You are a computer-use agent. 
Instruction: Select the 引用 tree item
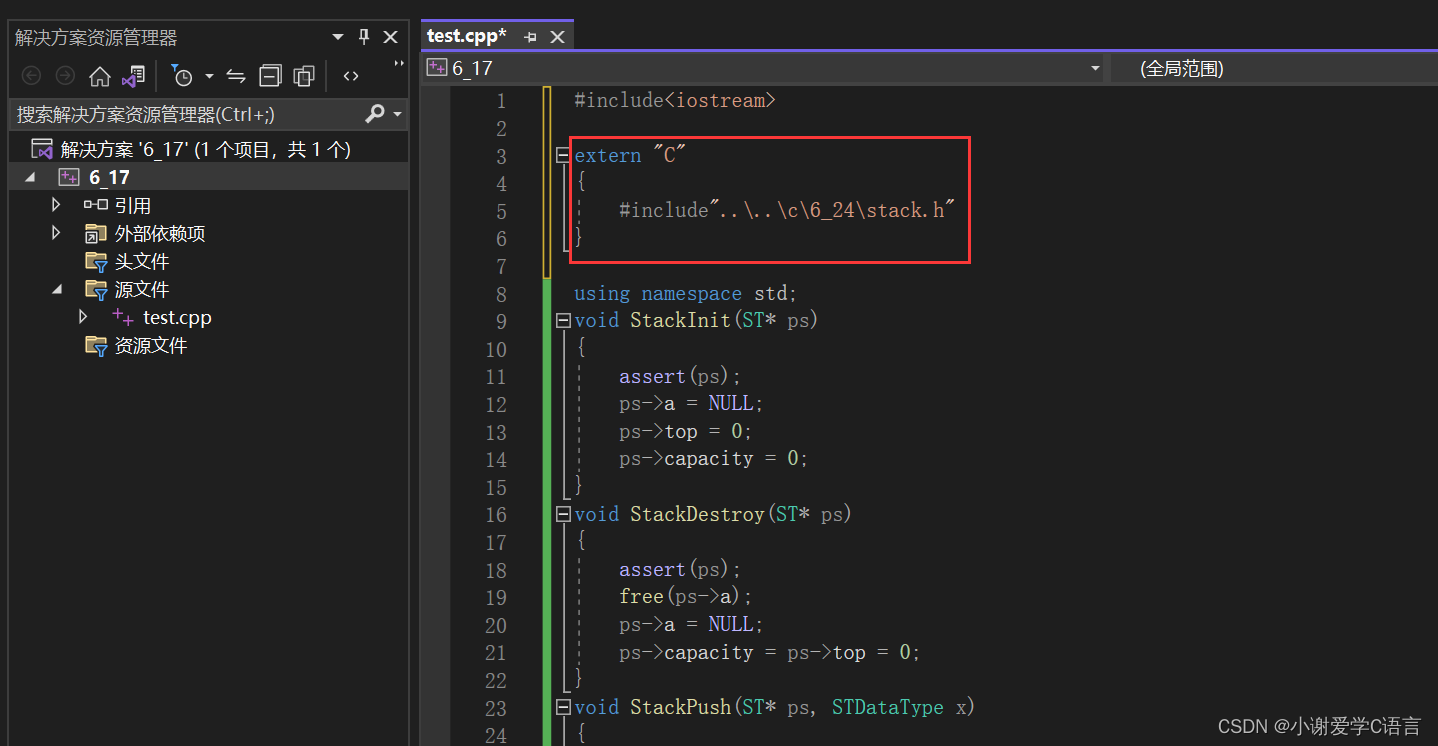click(132, 205)
